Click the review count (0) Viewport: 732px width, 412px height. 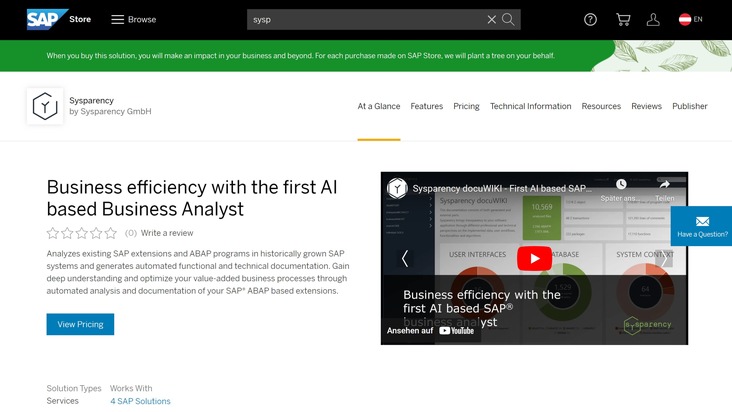131,233
